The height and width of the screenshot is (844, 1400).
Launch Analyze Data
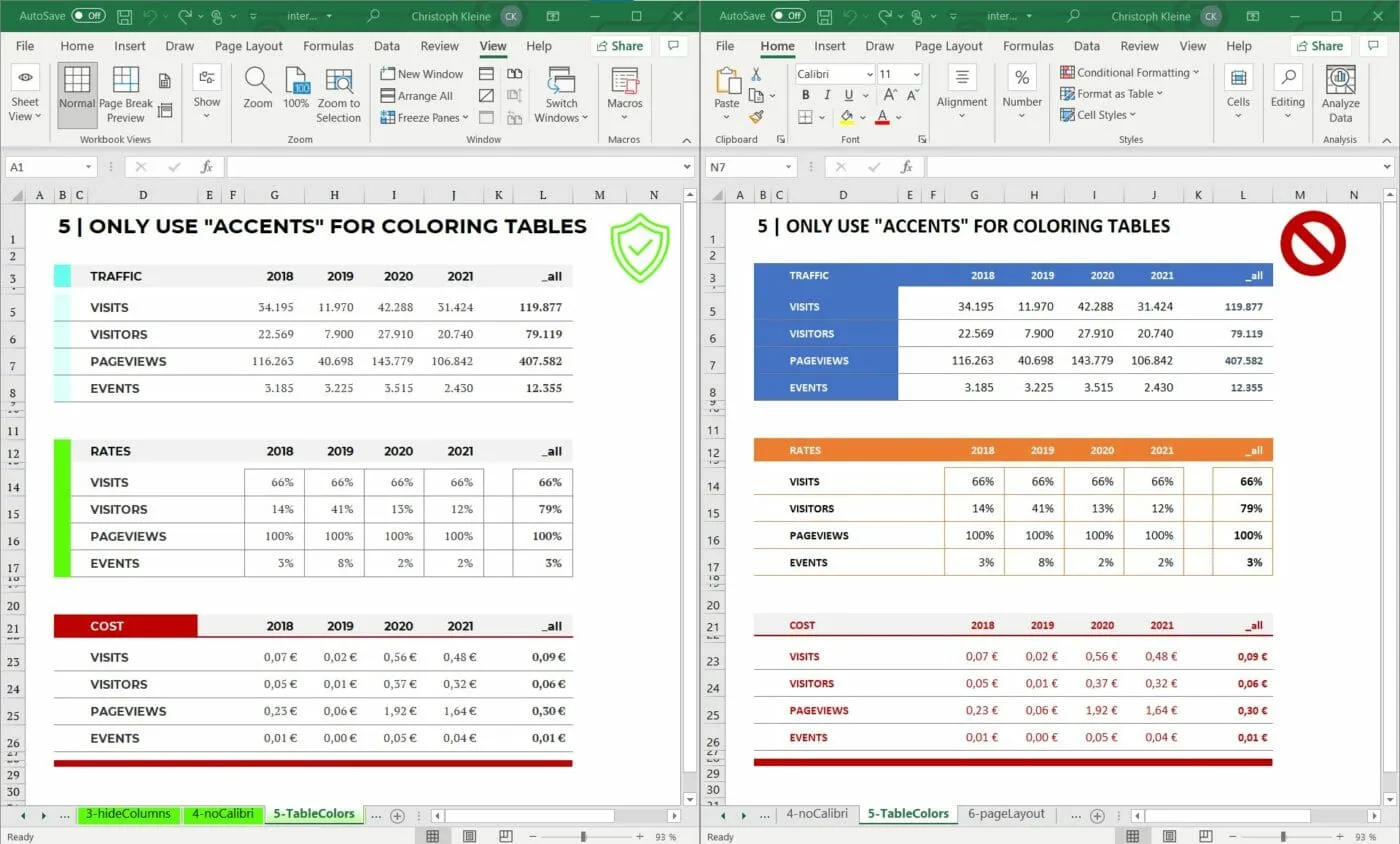(1340, 95)
